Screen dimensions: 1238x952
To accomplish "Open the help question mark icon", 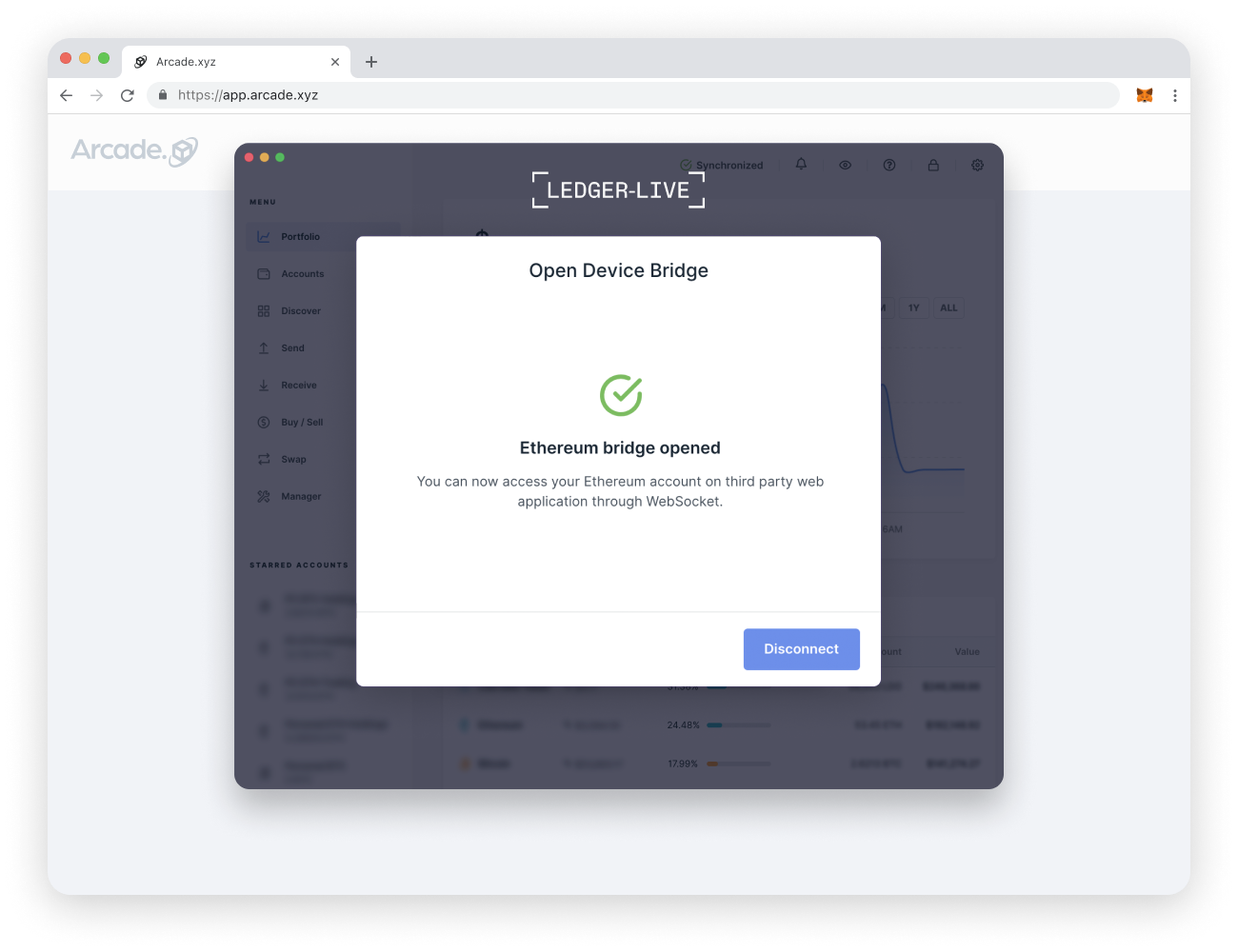I will pyautogui.click(x=889, y=165).
